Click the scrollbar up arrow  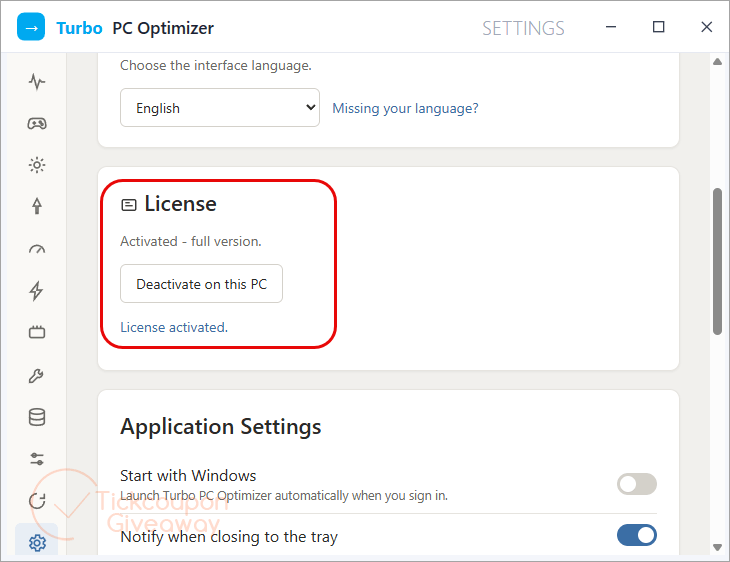717,62
